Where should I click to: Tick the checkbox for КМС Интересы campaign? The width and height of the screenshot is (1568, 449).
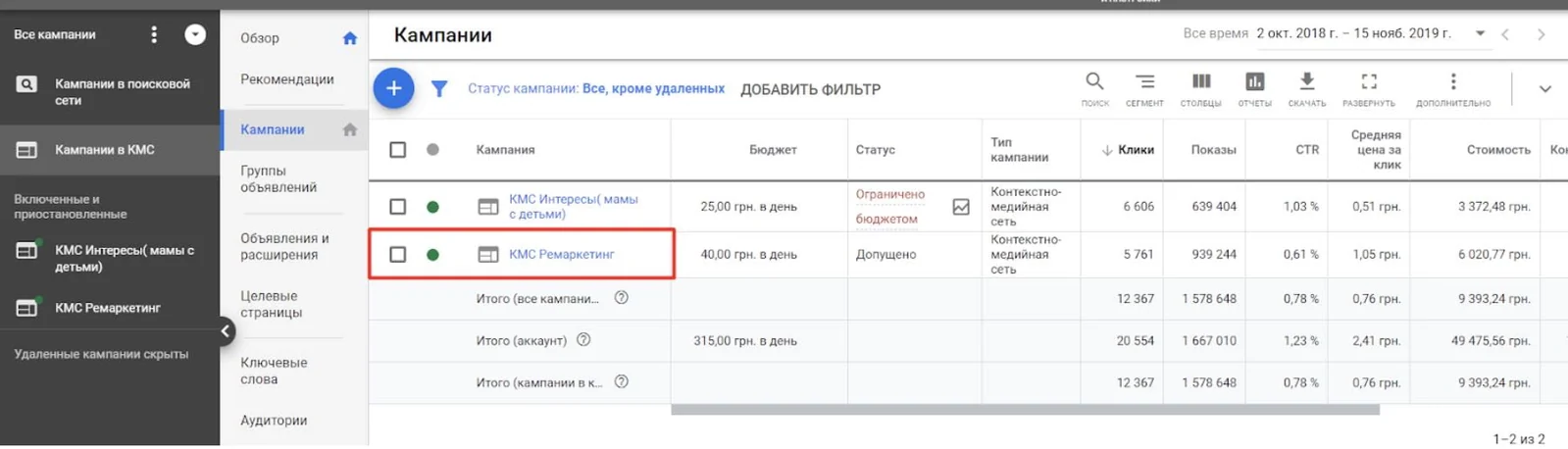[x=397, y=207]
